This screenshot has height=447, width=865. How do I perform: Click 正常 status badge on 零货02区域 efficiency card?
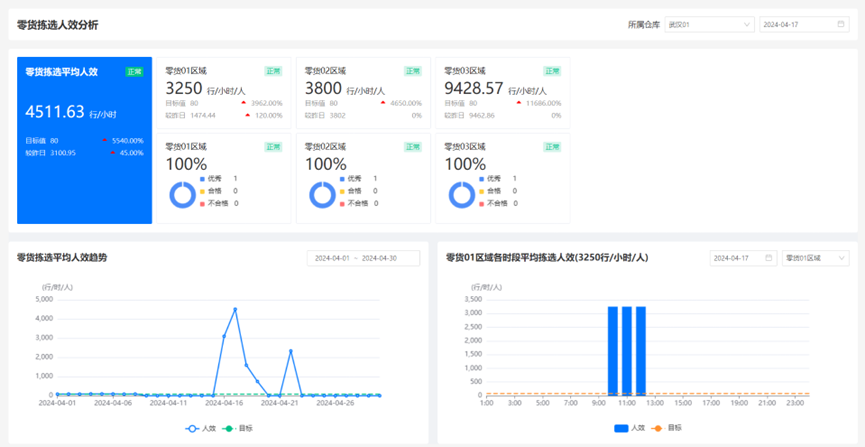pos(412,71)
